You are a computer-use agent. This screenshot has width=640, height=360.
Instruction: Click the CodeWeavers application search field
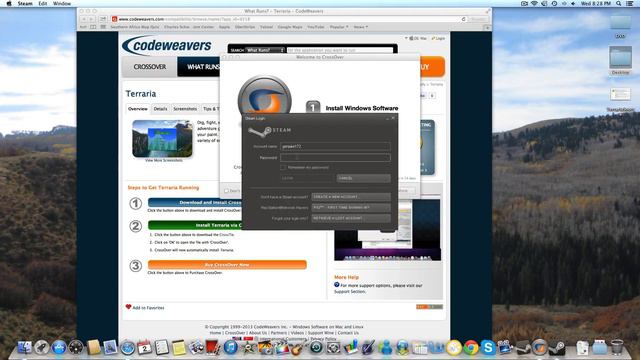click(x=340, y=50)
